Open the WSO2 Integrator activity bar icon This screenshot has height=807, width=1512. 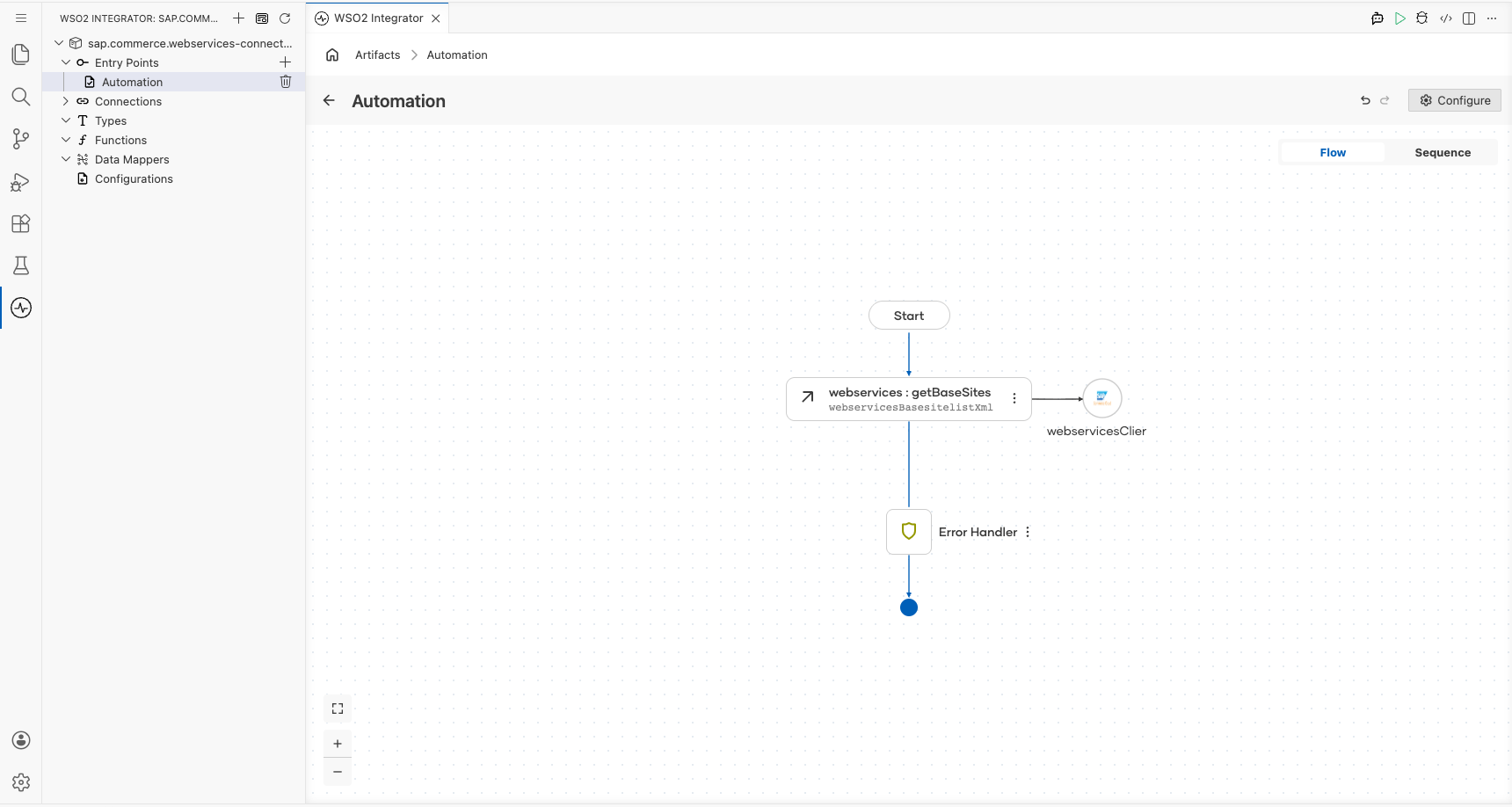[21, 308]
